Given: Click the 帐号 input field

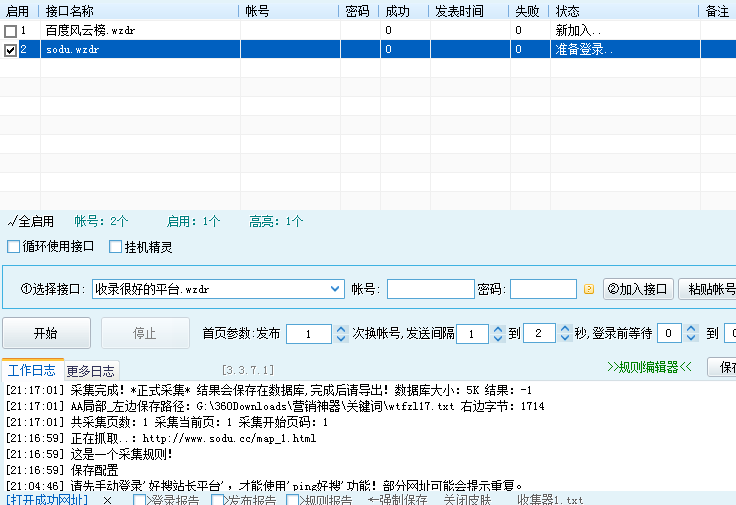Looking at the screenshot, I should click(x=430, y=289).
